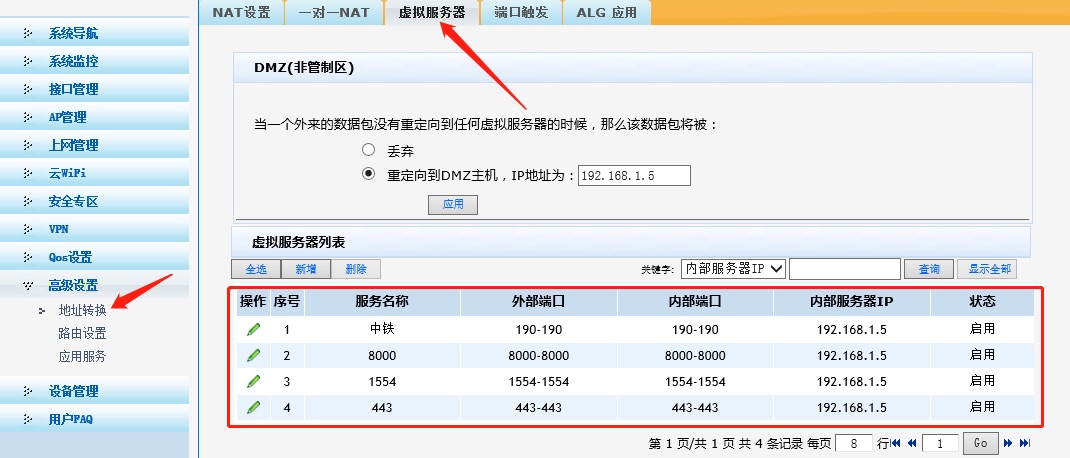Go to last page arrow icon

pyautogui.click(x=1024, y=443)
